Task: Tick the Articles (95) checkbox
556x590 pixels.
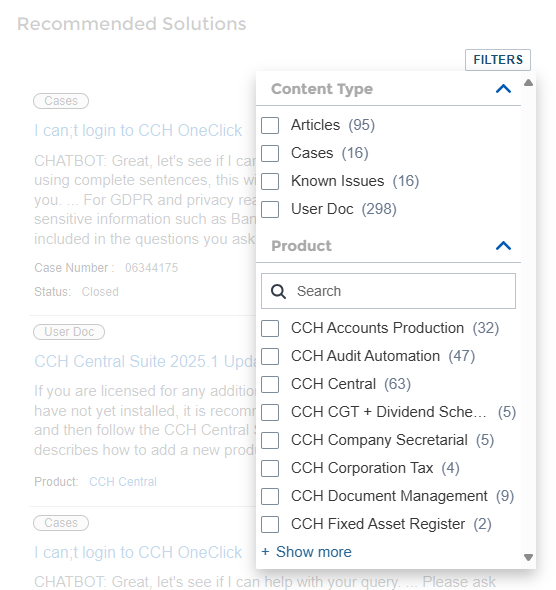Action: (270, 125)
